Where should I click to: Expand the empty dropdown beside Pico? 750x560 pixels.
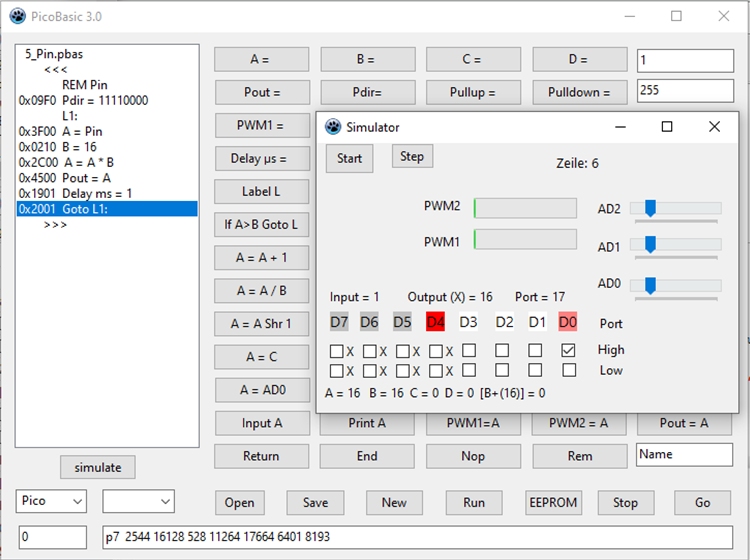point(138,500)
